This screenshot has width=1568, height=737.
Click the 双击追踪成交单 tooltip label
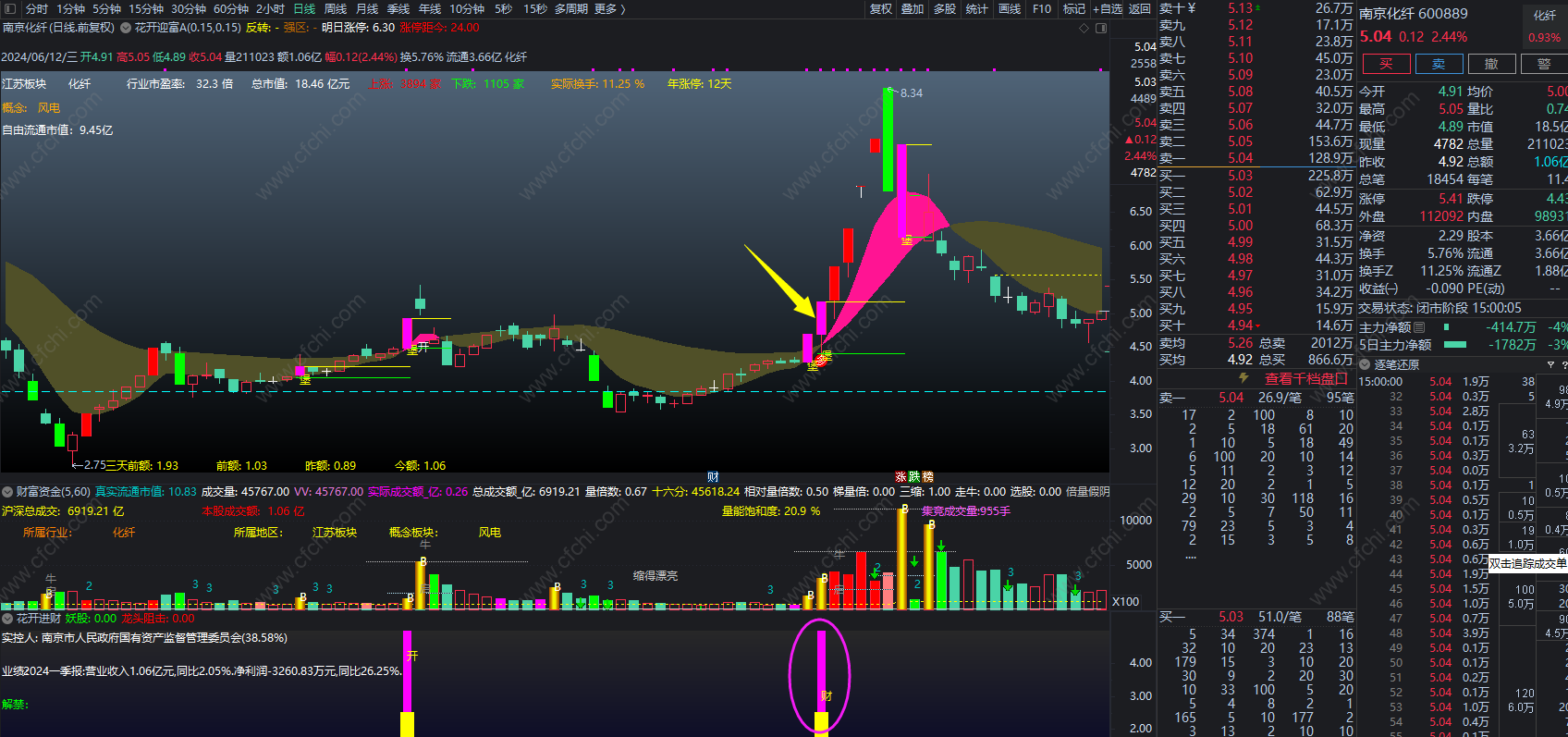tap(1527, 563)
